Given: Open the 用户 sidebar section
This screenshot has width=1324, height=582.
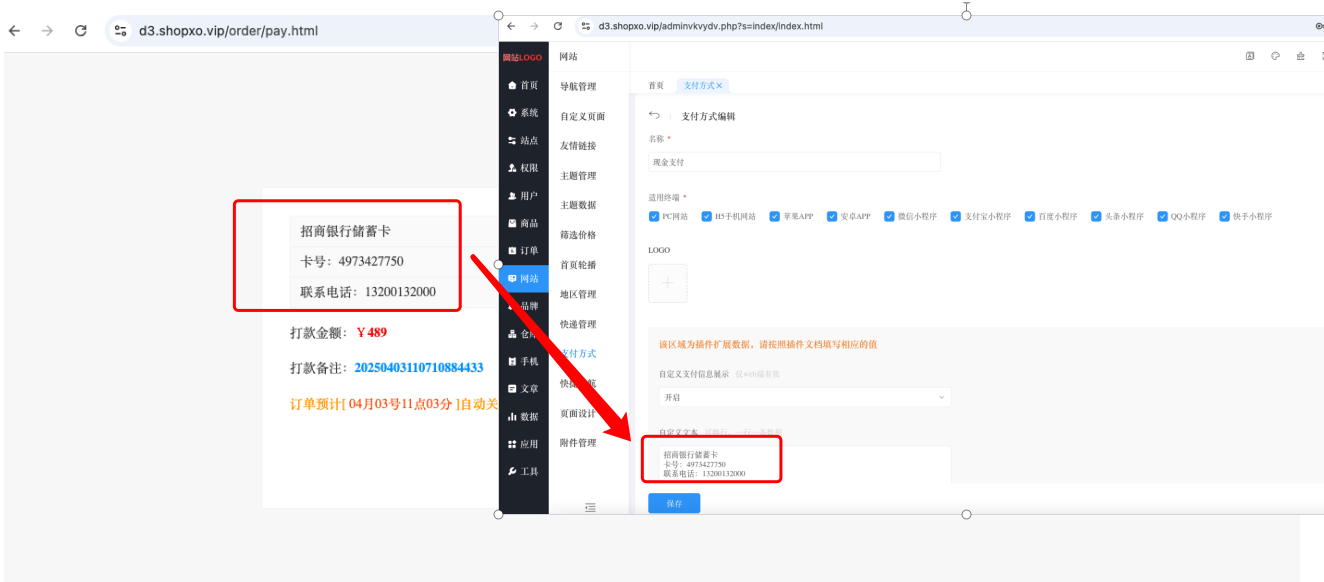Looking at the screenshot, I should (x=523, y=196).
